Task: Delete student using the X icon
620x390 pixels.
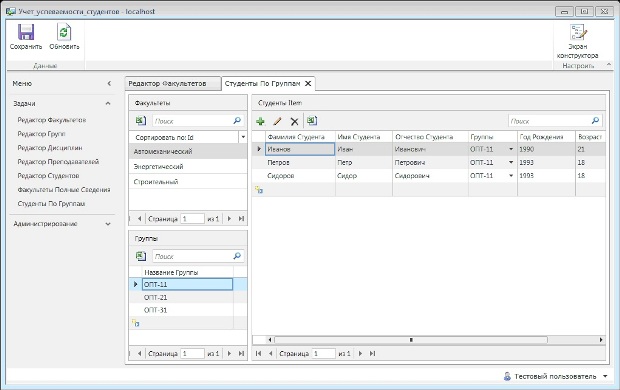Action: click(294, 121)
